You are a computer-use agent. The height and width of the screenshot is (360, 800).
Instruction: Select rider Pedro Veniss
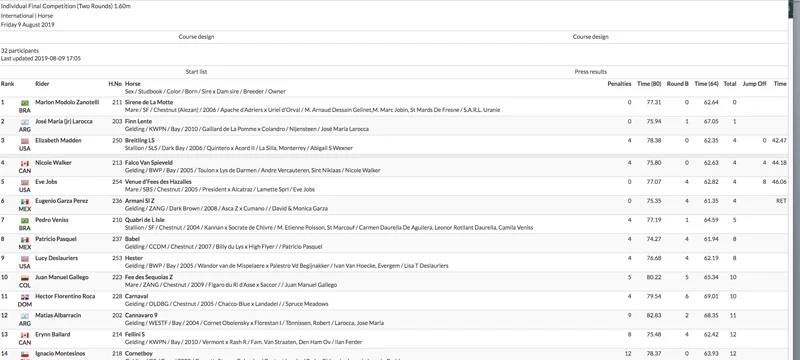coord(52,220)
